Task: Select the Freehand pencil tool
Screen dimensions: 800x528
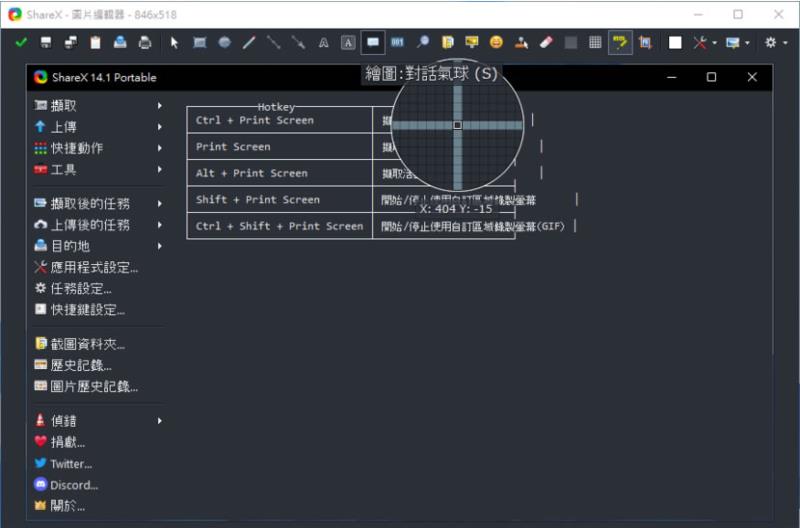Action: (249, 42)
